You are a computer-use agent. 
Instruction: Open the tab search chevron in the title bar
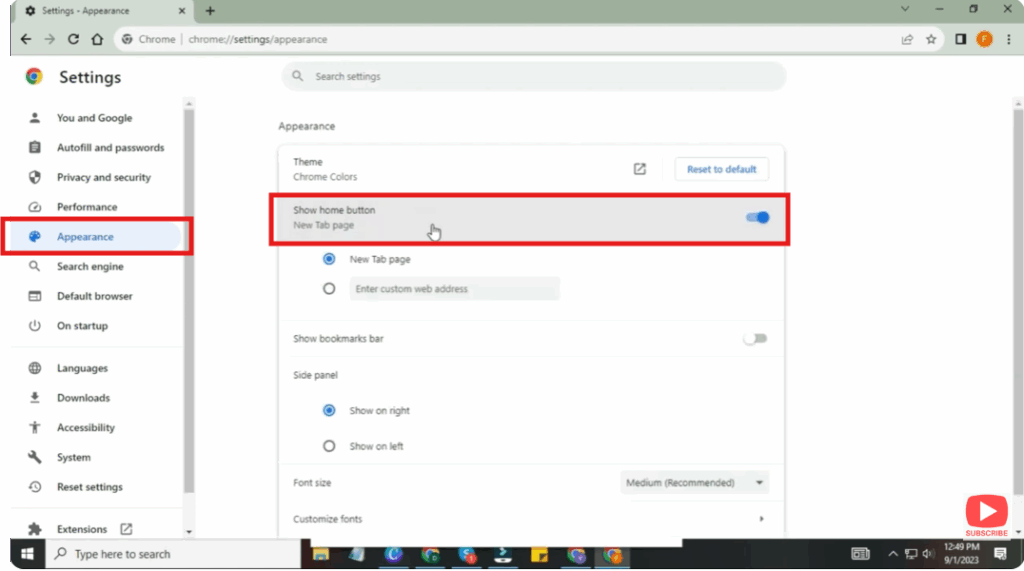pos(905,10)
